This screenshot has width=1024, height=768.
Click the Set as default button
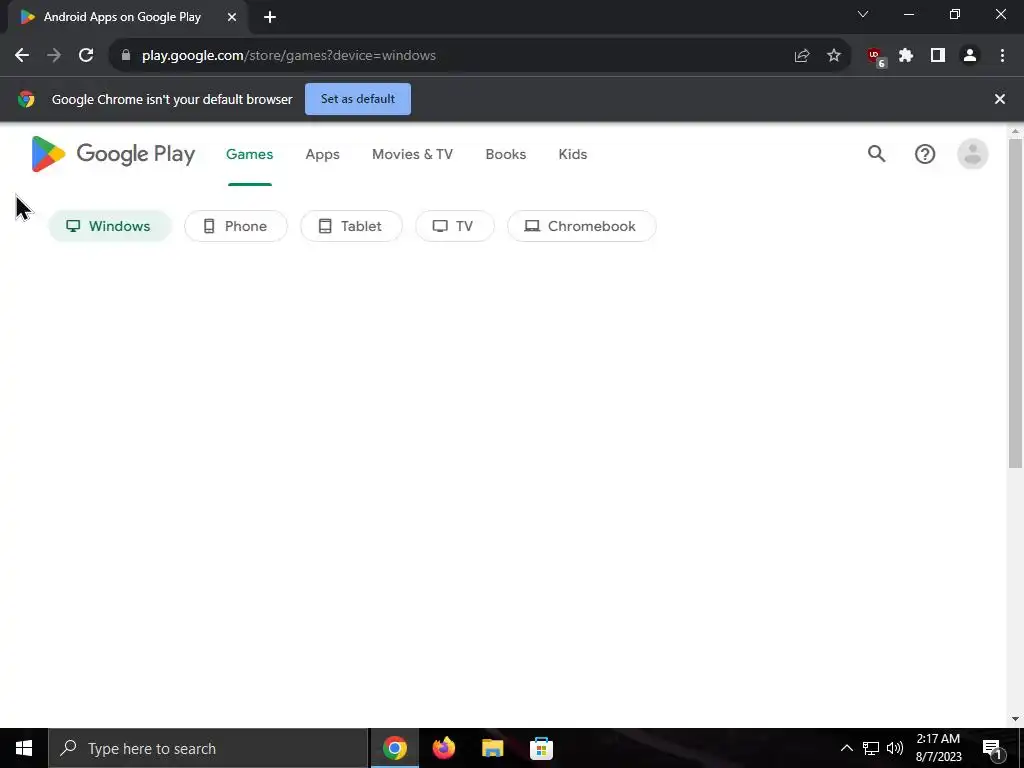358,99
